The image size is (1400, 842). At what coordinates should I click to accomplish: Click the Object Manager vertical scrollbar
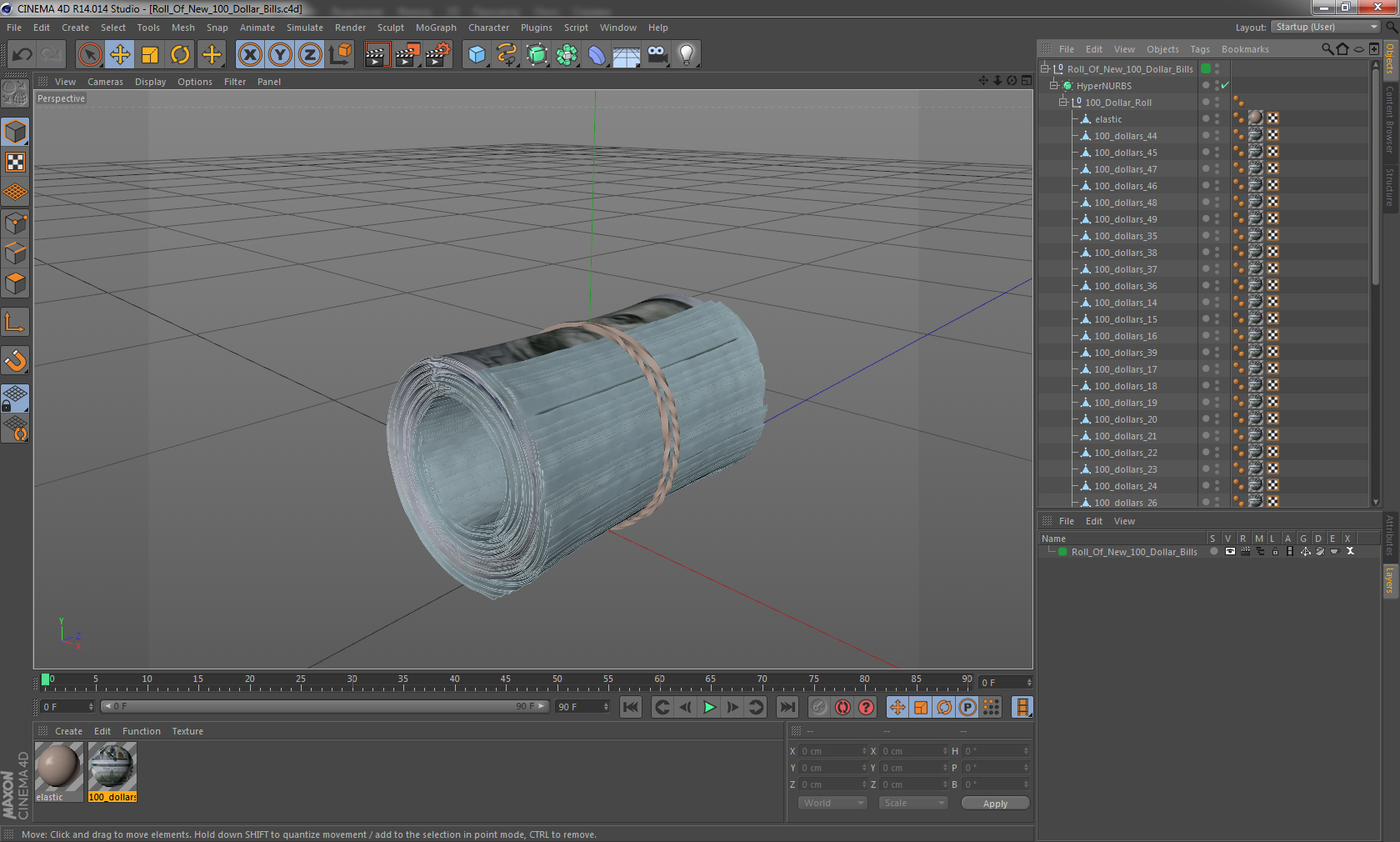tap(1376, 175)
